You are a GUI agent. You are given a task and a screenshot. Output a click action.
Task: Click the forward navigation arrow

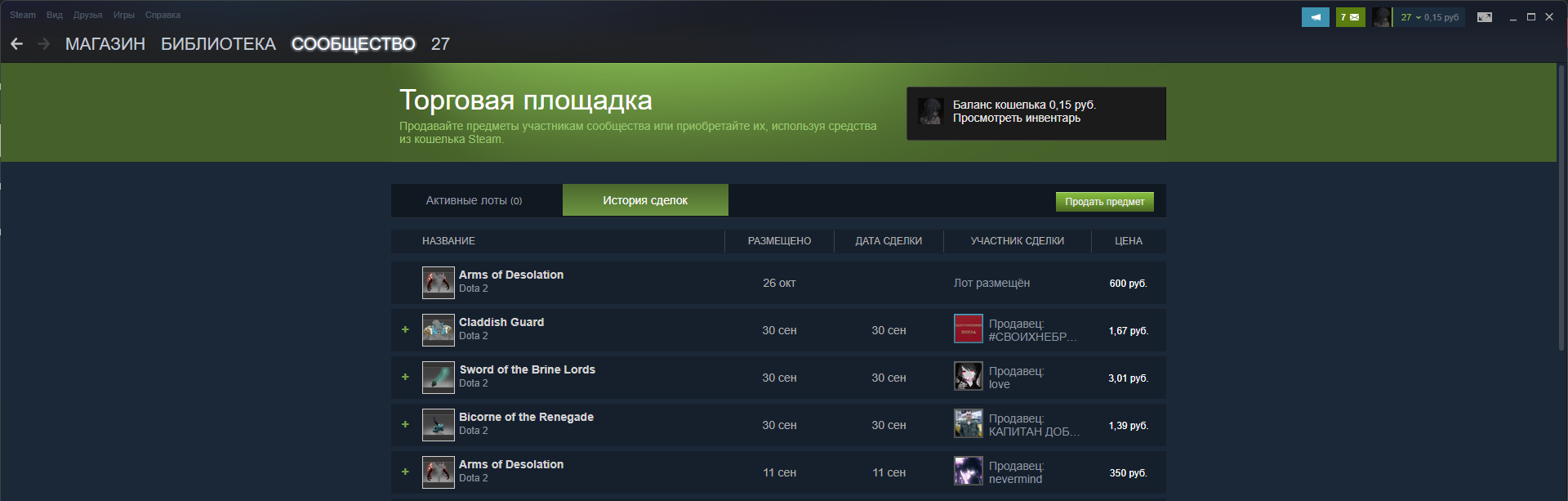coord(44,44)
